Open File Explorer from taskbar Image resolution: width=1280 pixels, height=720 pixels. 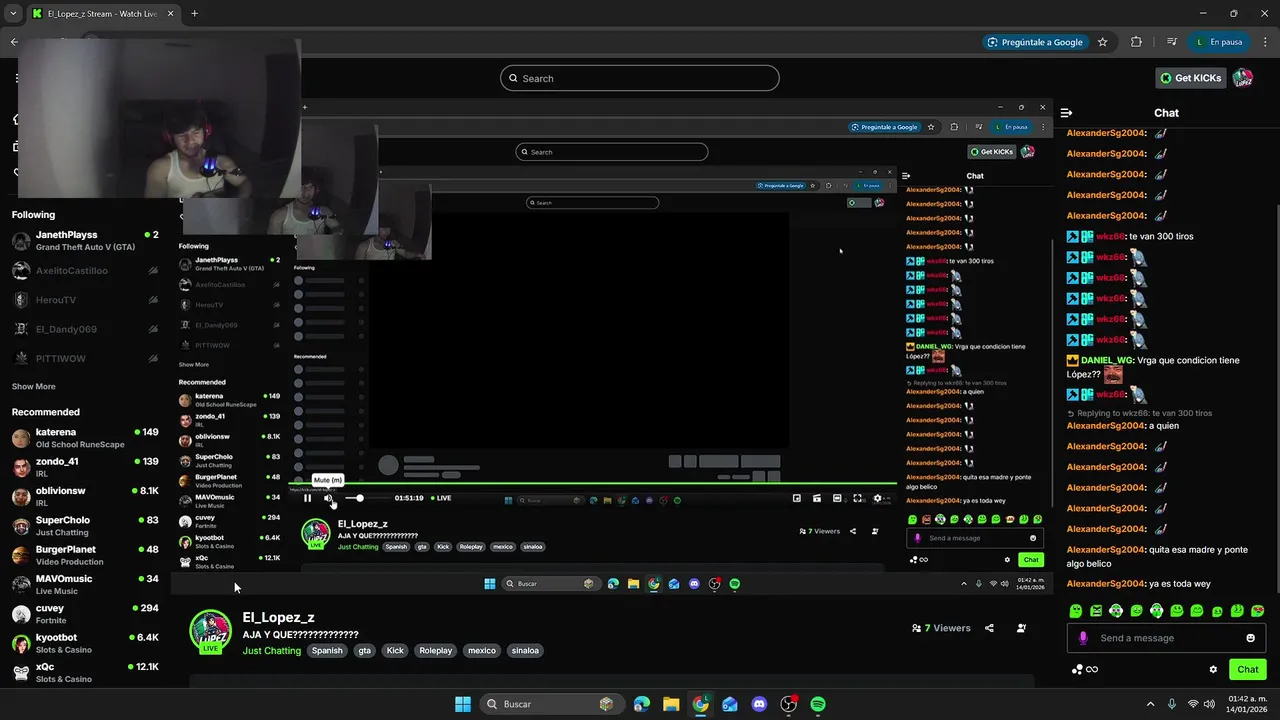(671, 704)
